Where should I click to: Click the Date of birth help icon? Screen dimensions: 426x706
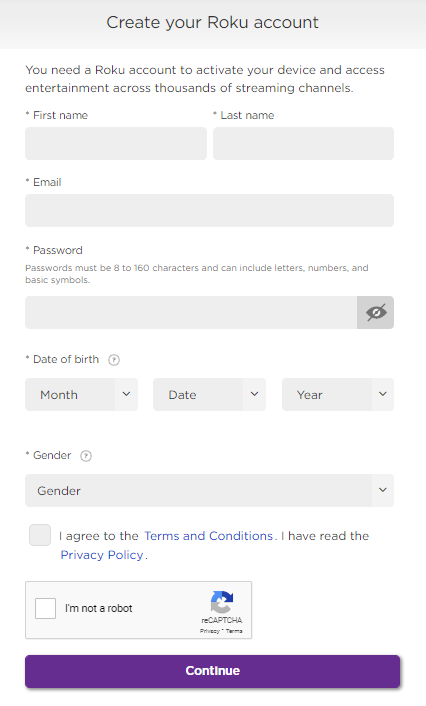[x=114, y=360]
